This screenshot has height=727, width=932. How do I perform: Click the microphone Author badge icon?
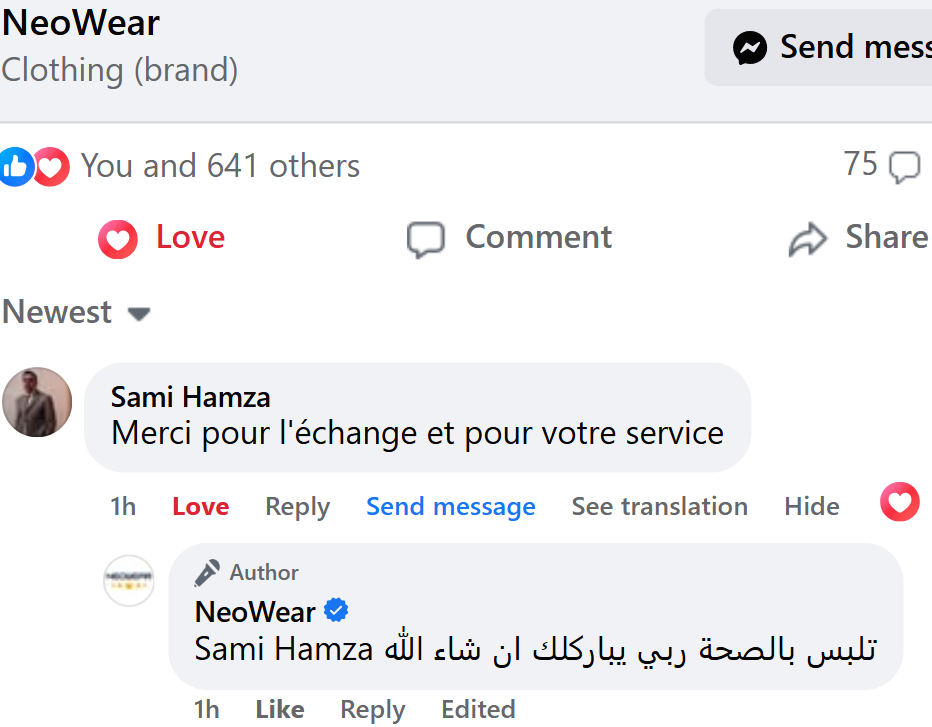[207, 573]
